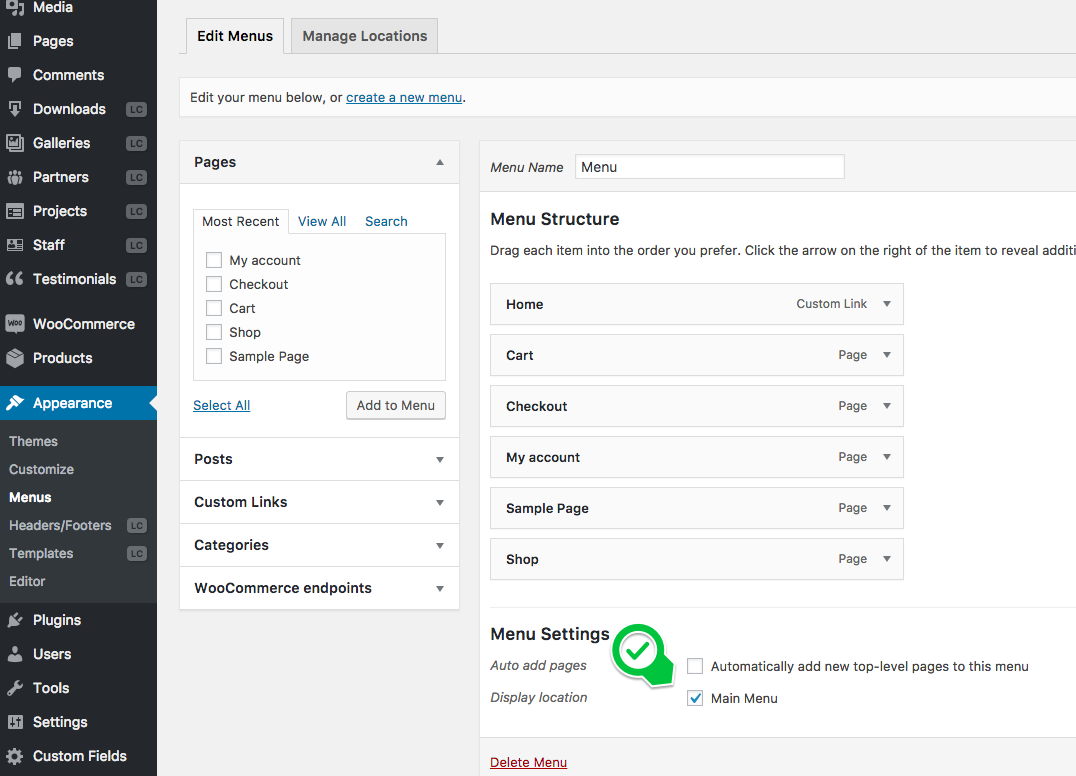Check the Checkout page checkbox
The image size is (1076, 776).
pos(214,284)
